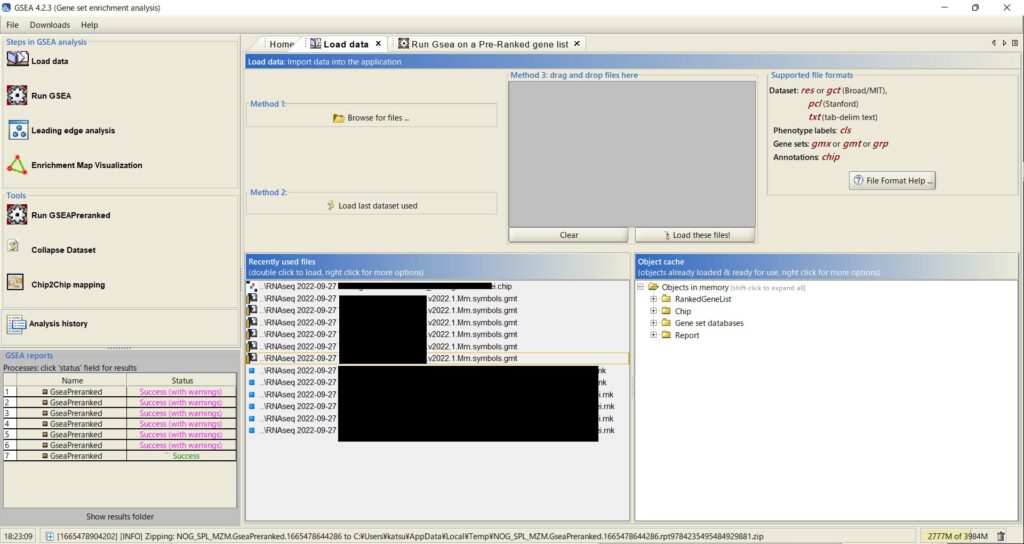
Task: Select the first .rnk recent file row
Action: [437, 370]
